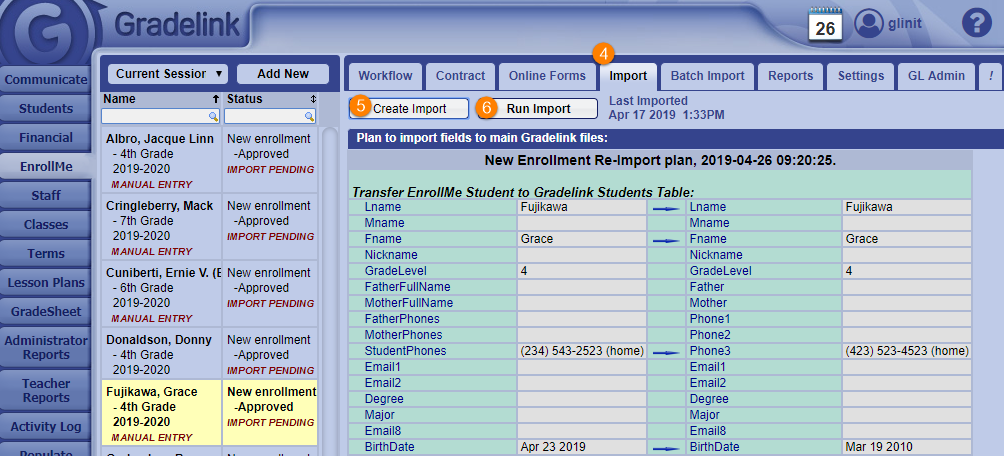Sort list by Name column arrow
1004x456 pixels.
pos(215,99)
